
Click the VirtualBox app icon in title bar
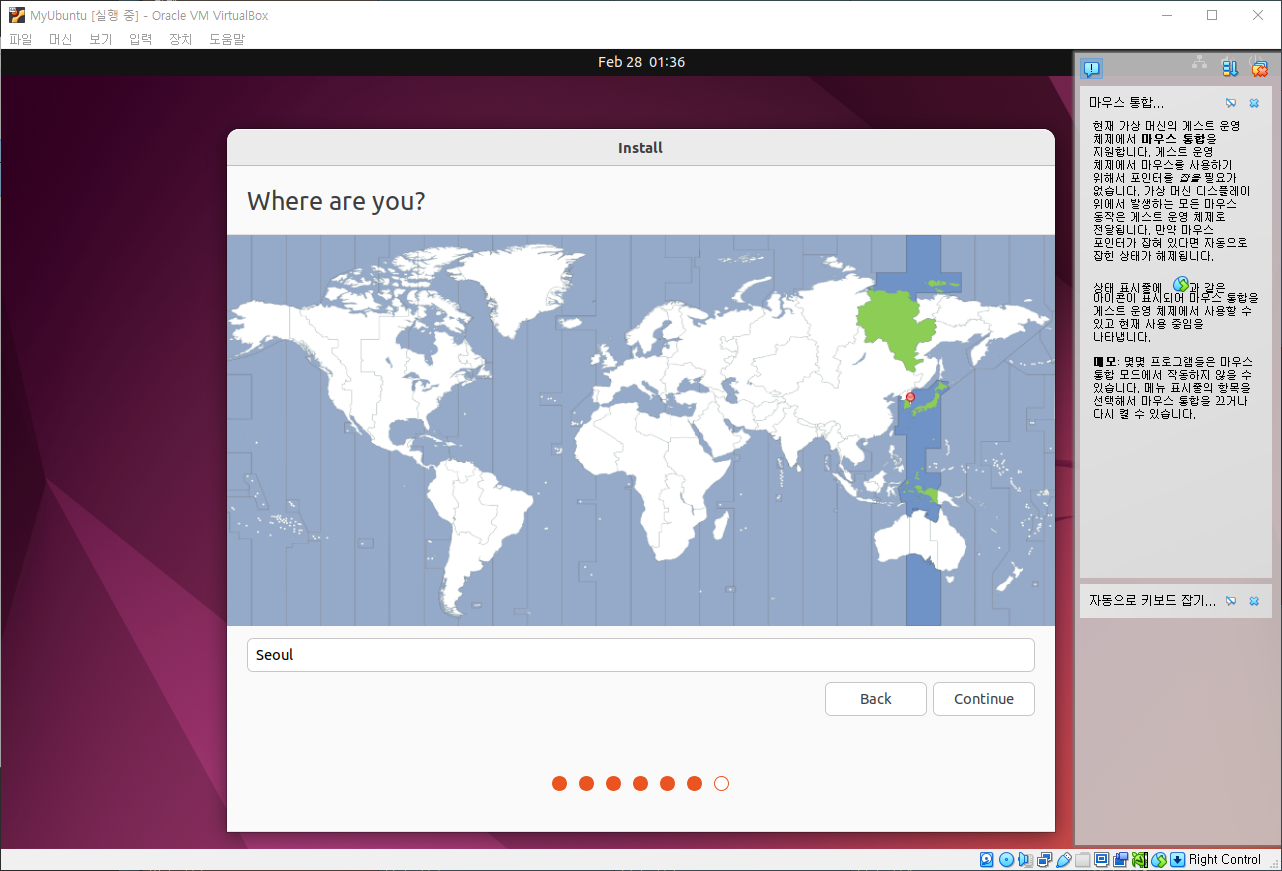[16, 15]
